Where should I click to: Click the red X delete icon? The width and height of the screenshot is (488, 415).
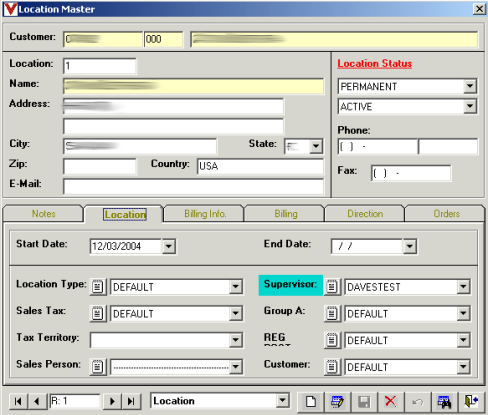[x=390, y=401]
